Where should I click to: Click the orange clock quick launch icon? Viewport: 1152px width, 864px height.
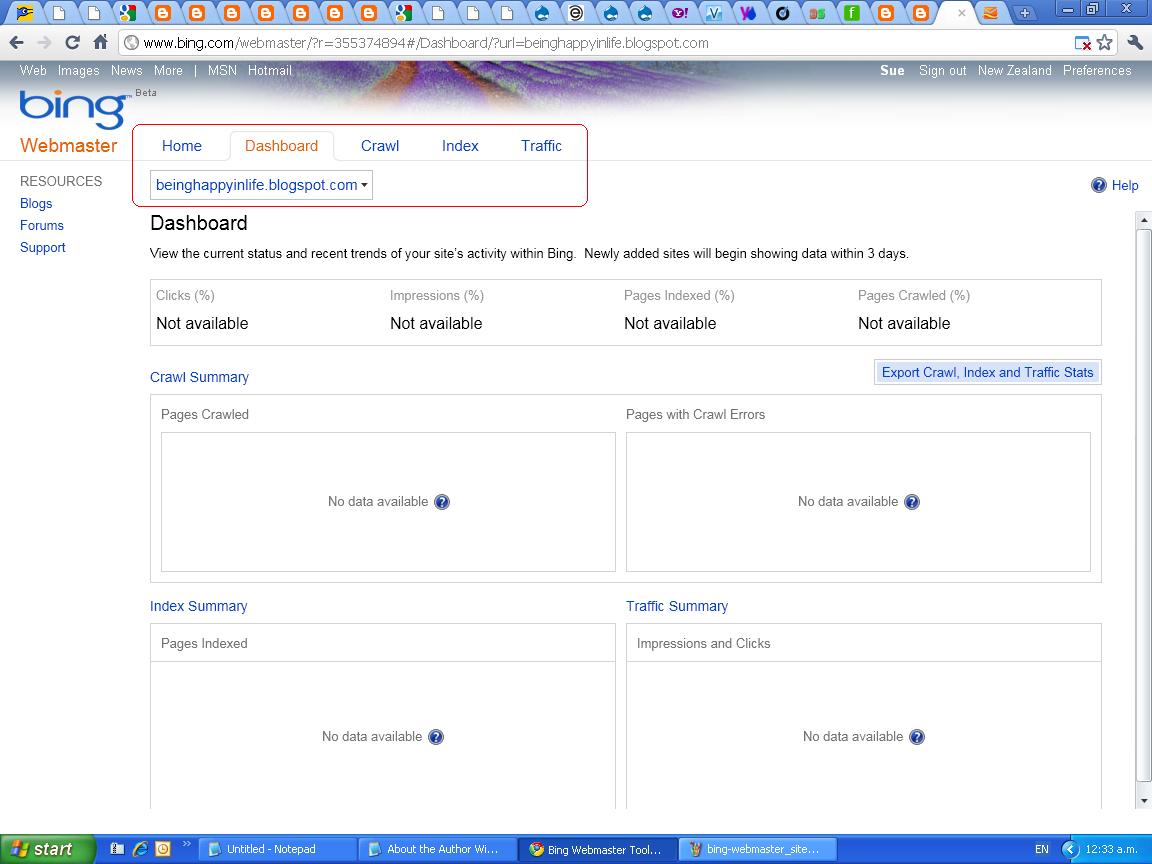(x=162, y=849)
